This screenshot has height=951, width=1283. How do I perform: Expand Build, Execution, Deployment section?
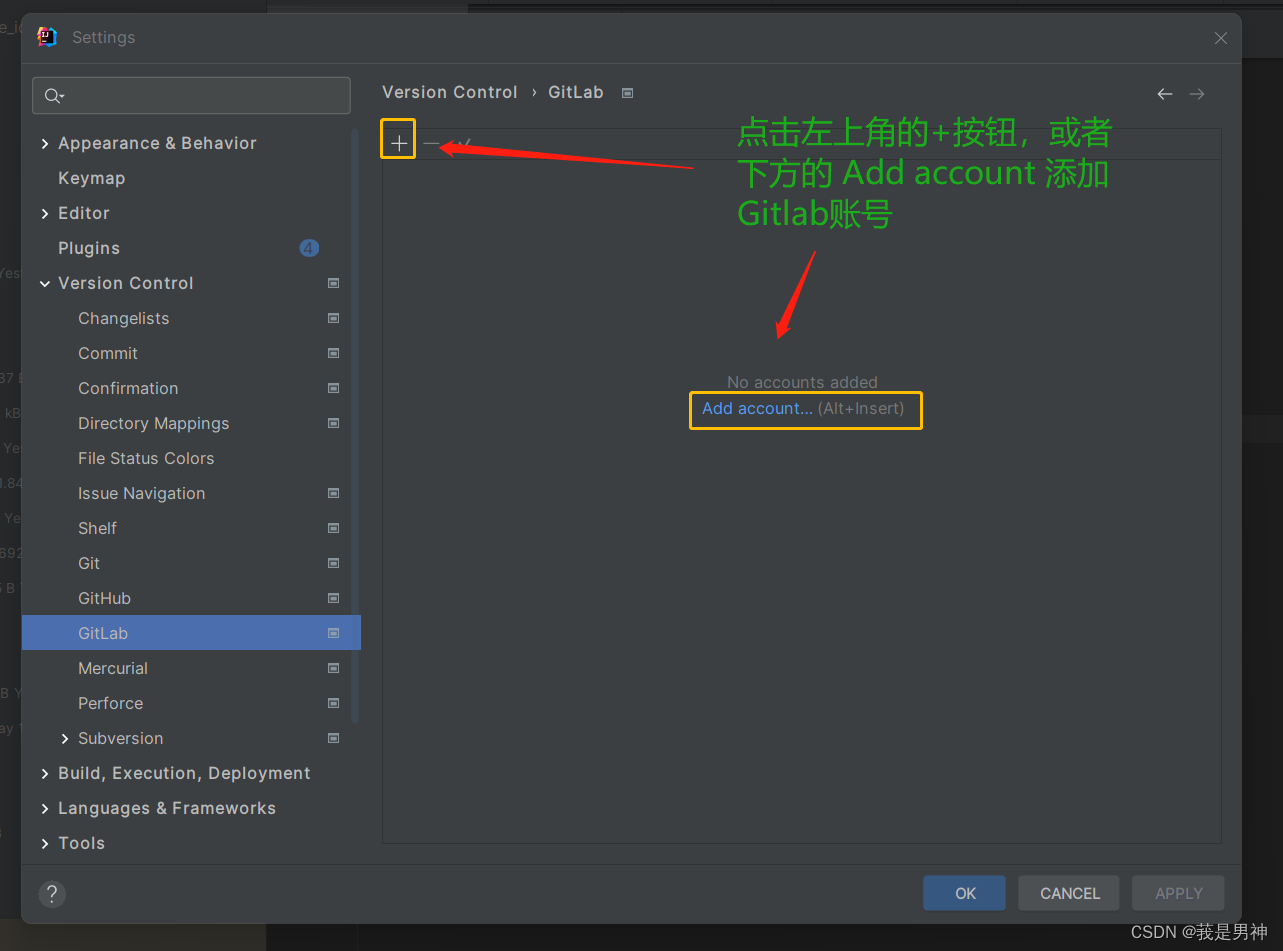(45, 774)
